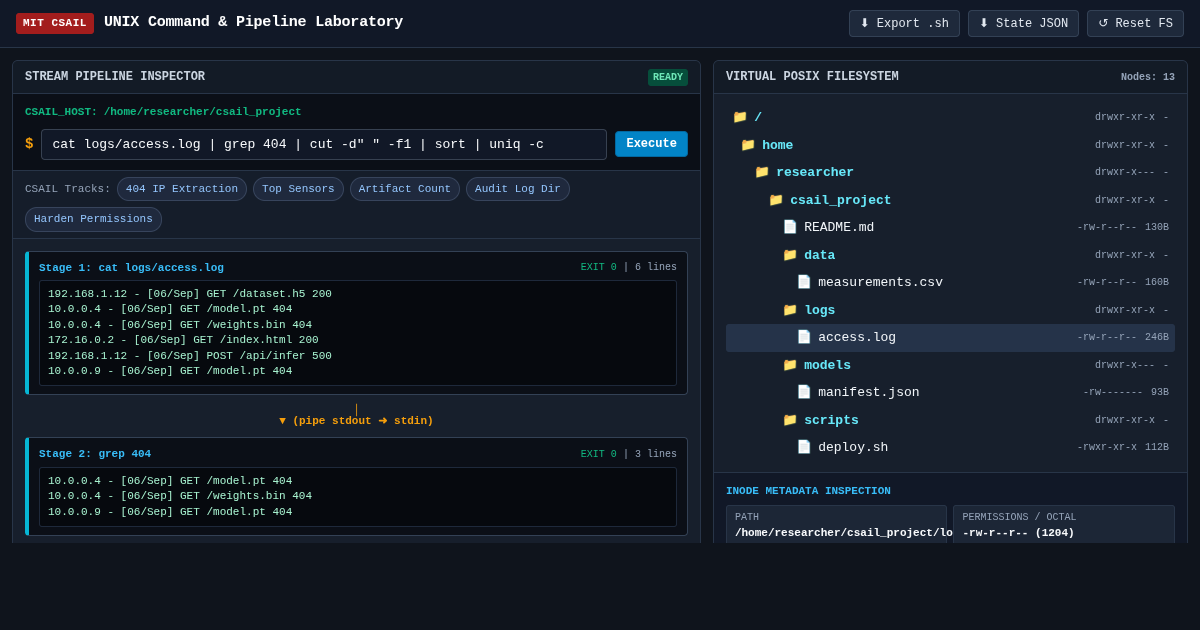Select the Harden Permissions track

(x=93, y=219)
